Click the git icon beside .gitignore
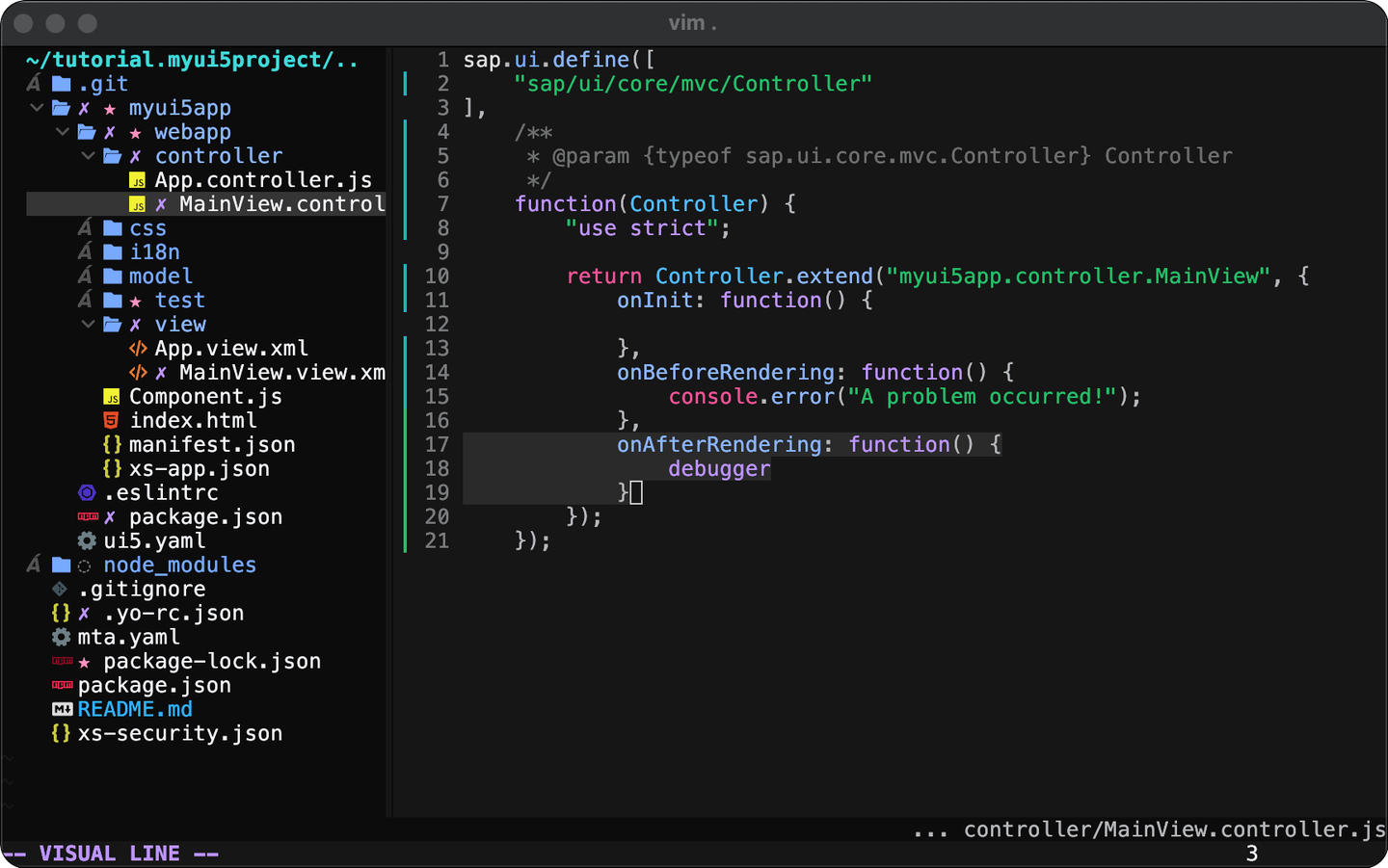Screen dimensions: 1388x868 (x=60, y=589)
